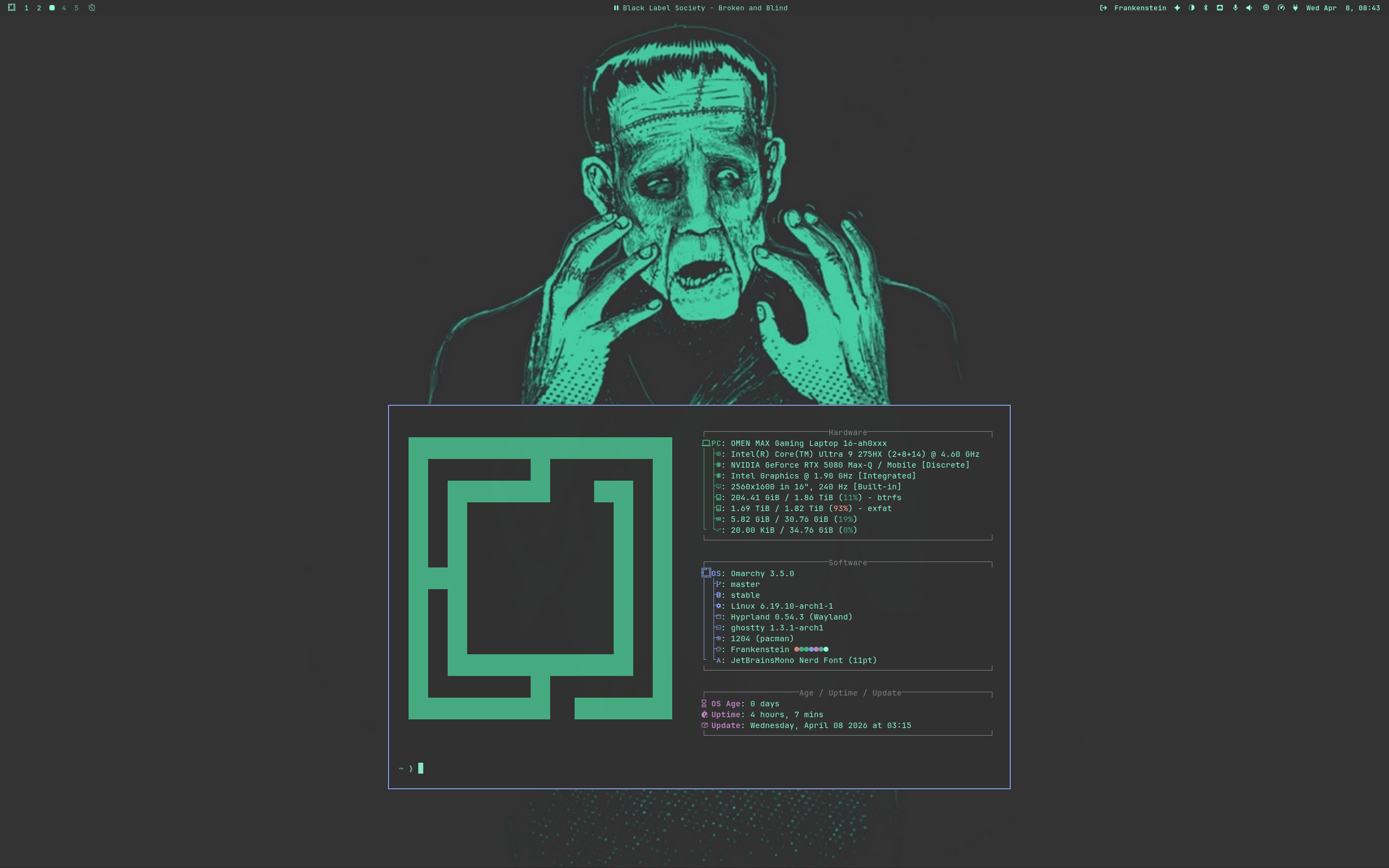Click the first salmon theme color dot
Screen dimensions: 1389x868
(x=797, y=649)
